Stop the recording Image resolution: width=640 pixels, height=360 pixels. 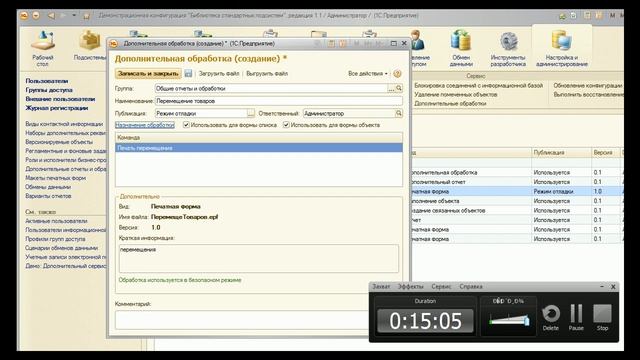coord(602,317)
